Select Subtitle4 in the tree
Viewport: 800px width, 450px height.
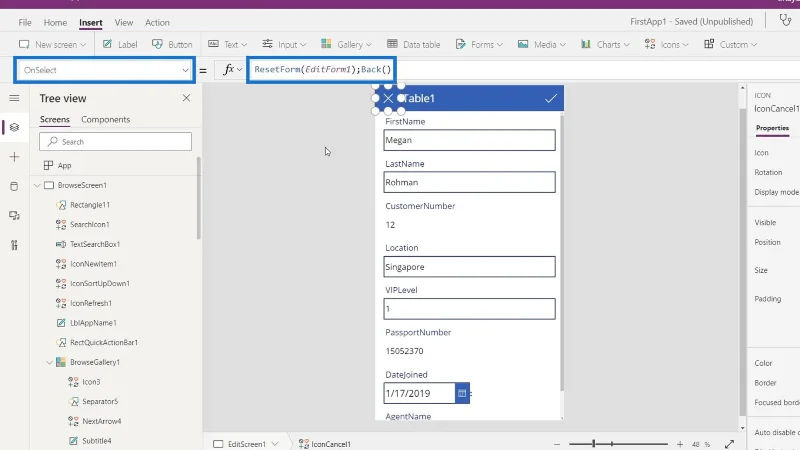[x=96, y=441]
